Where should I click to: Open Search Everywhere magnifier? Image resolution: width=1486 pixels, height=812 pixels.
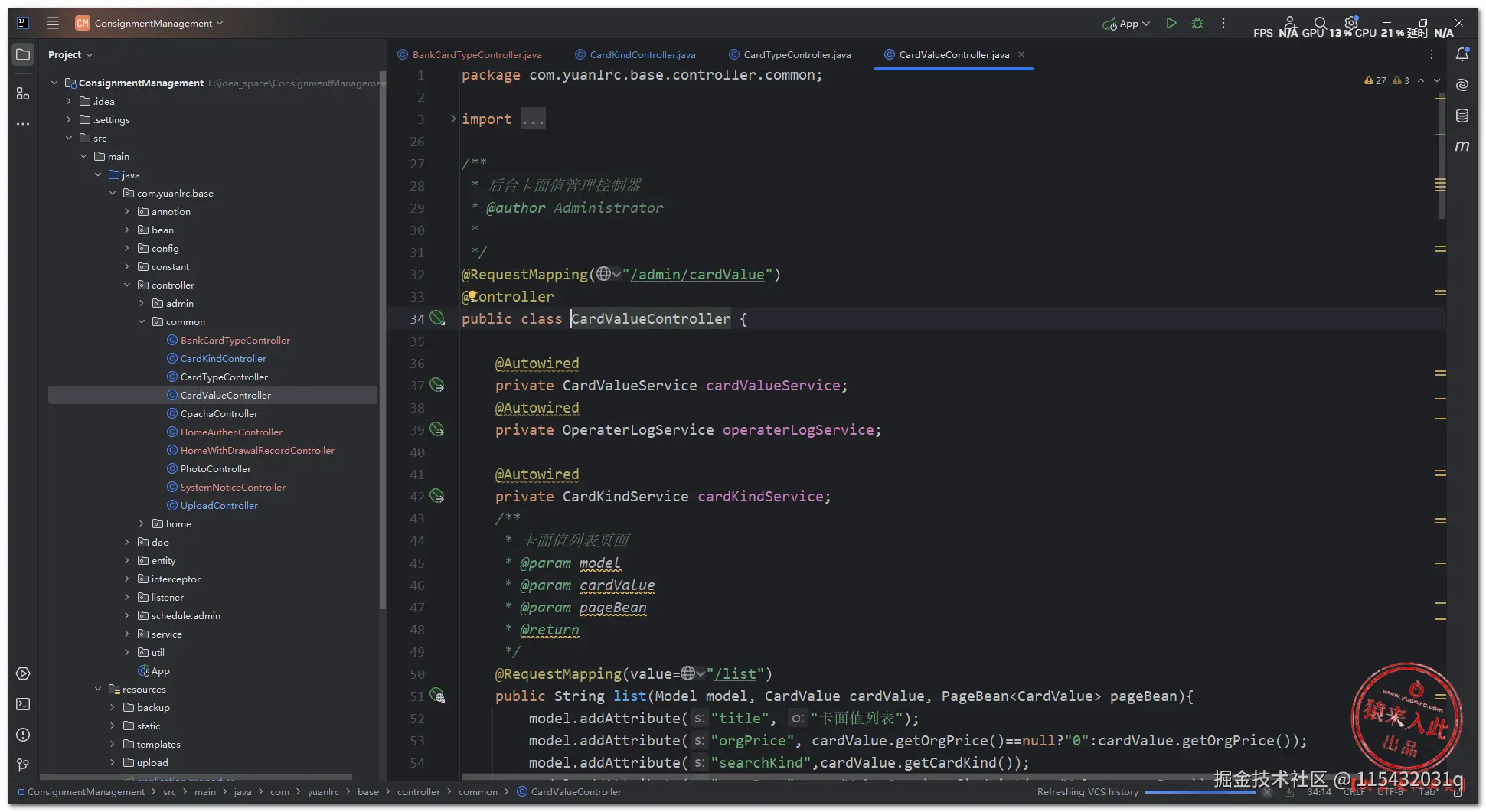[x=1321, y=24]
